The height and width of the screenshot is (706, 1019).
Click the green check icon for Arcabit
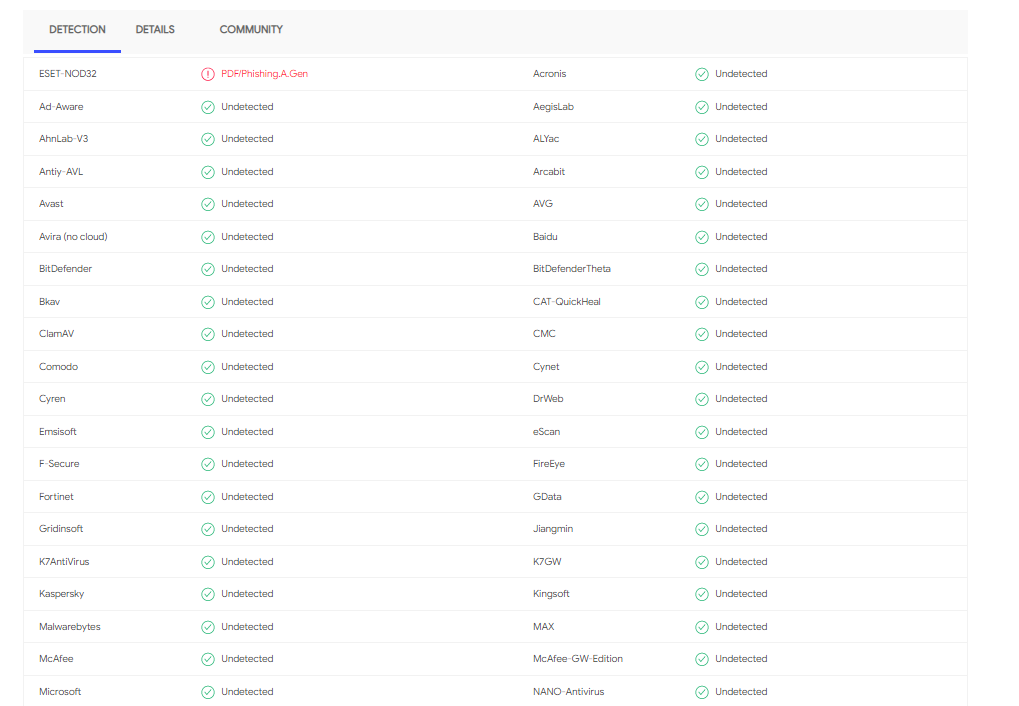(701, 172)
